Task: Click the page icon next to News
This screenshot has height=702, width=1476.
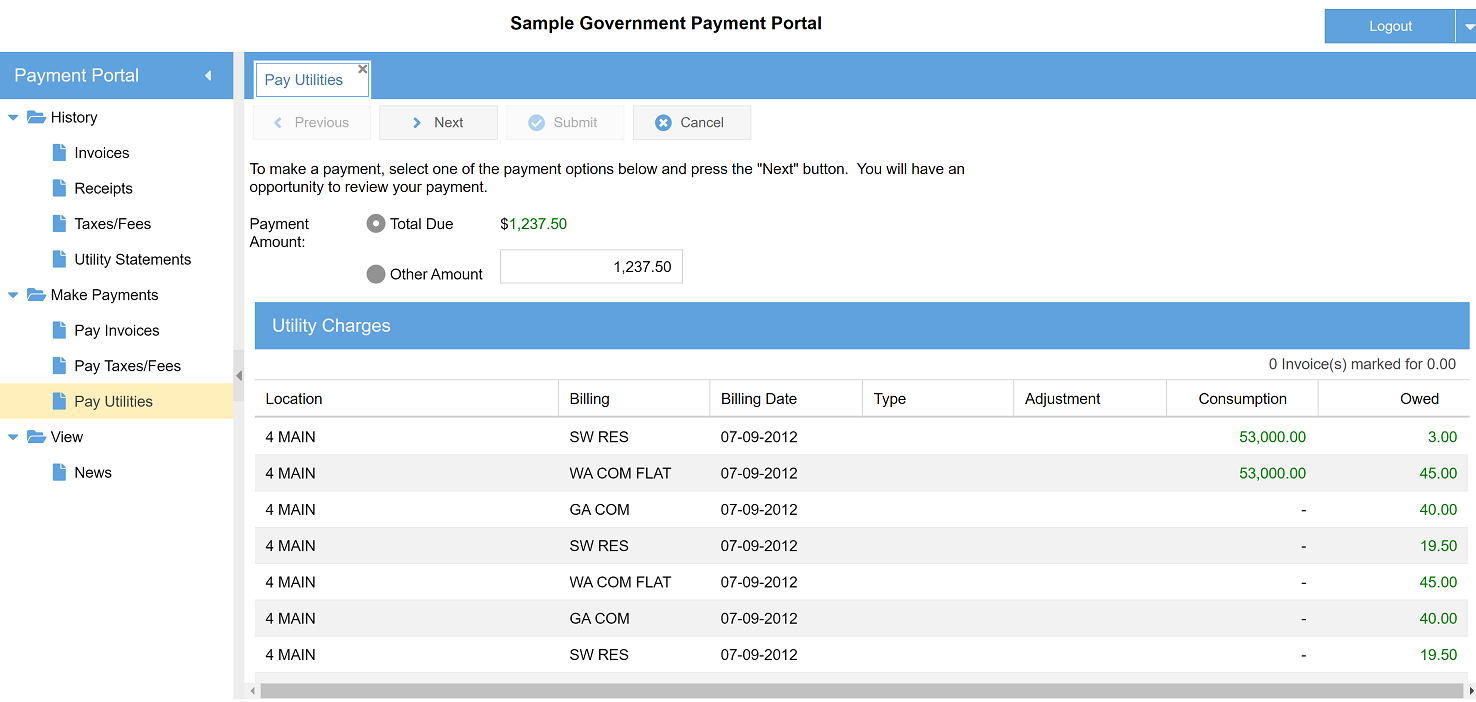Action: coord(59,473)
